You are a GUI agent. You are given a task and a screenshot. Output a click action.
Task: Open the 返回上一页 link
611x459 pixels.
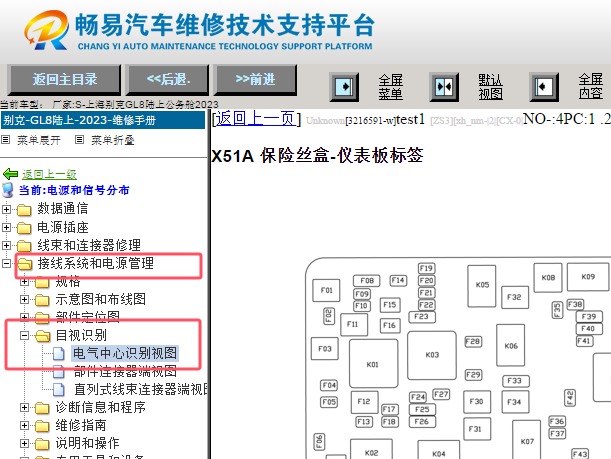point(256,118)
